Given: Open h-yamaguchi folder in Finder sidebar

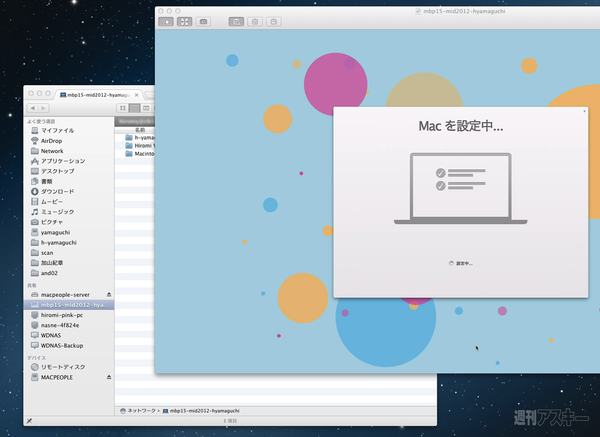Looking at the screenshot, I should click(x=59, y=243).
